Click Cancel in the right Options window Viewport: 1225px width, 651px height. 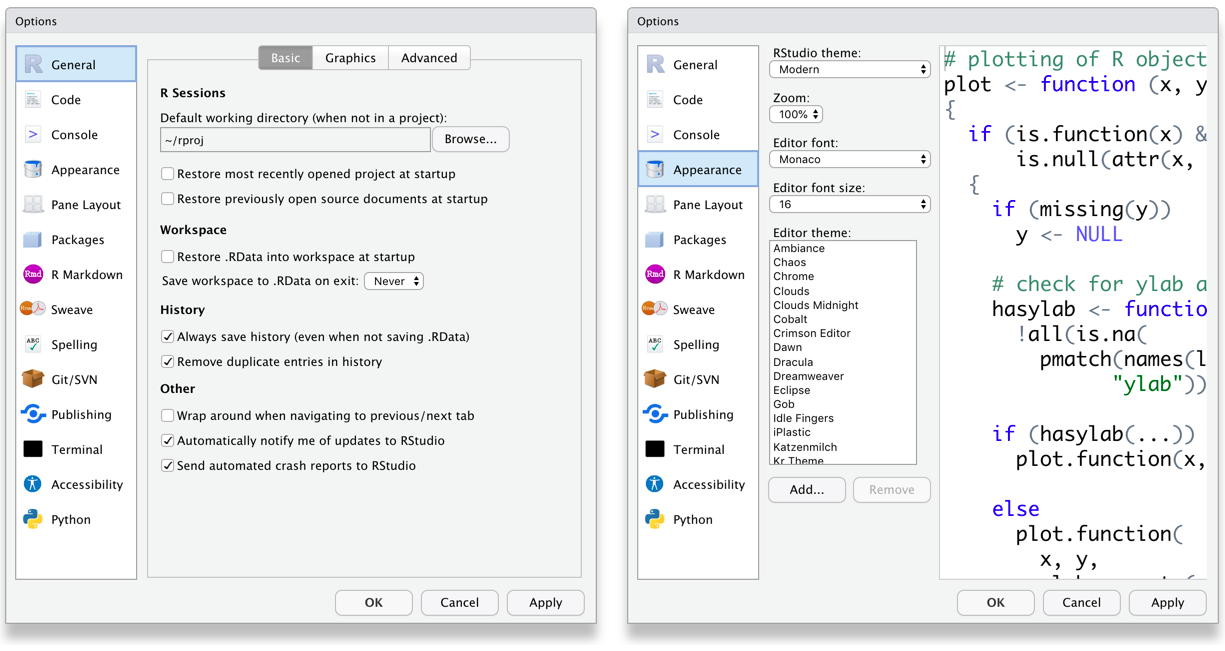1082,603
